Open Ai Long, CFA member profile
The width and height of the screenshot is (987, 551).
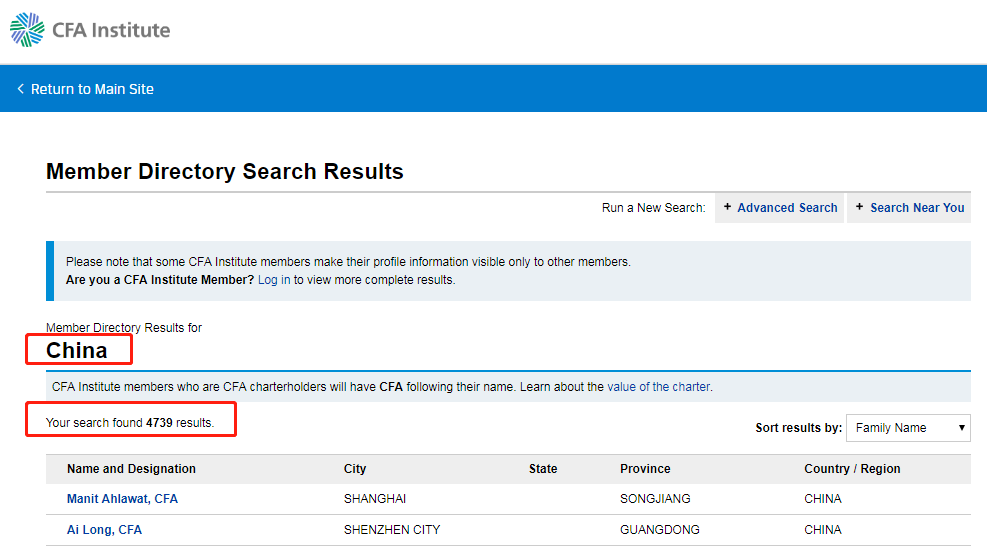[104, 530]
